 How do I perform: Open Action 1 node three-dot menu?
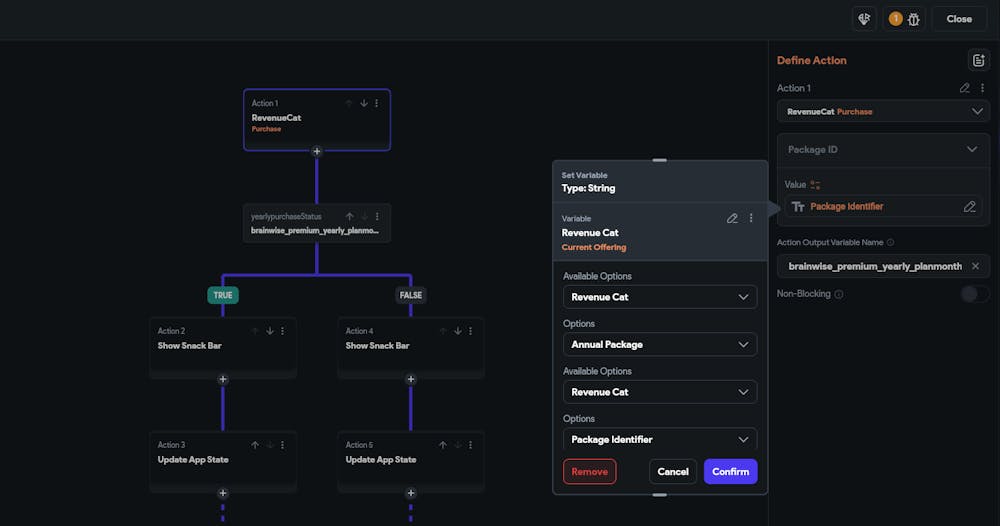click(377, 103)
